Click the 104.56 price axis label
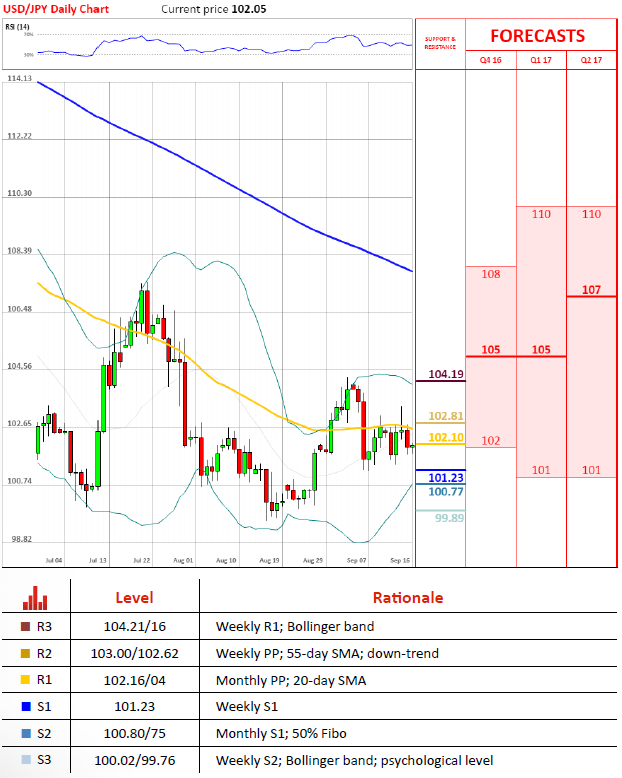 coord(19,366)
